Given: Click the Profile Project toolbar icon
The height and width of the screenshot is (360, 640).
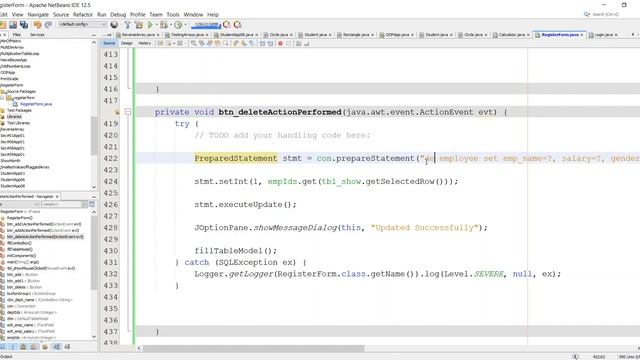Looking at the screenshot, I should click(x=178, y=25).
